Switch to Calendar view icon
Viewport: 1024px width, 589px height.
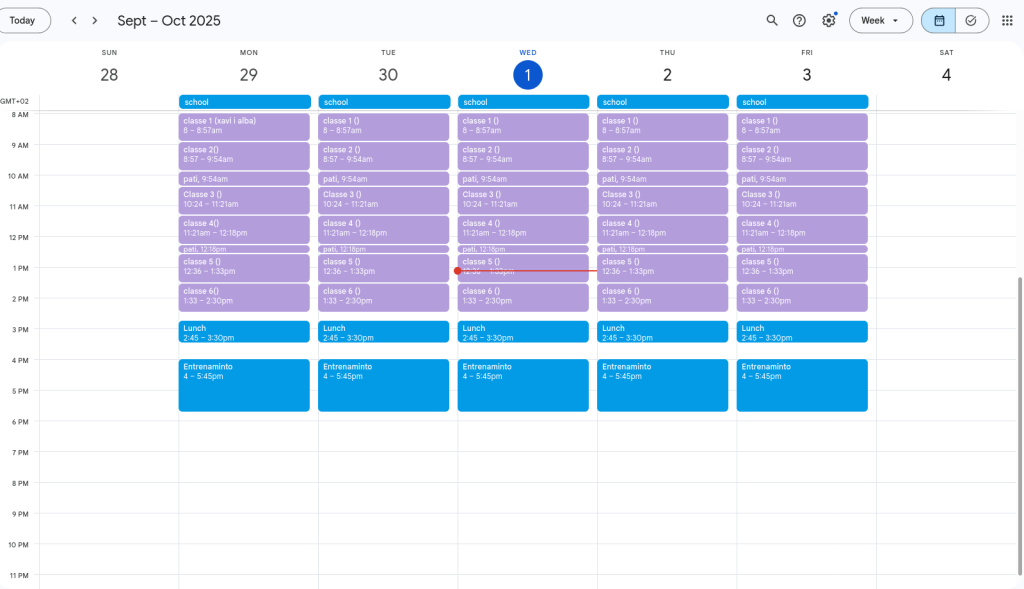pos(939,20)
